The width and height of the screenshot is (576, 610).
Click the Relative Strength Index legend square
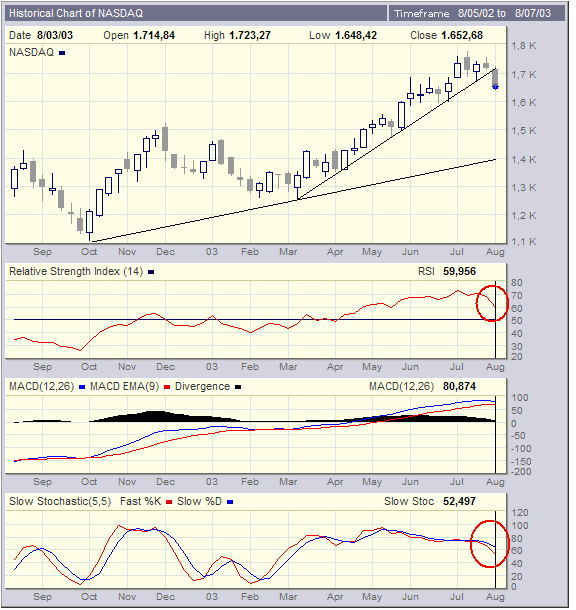tap(151, 272)
